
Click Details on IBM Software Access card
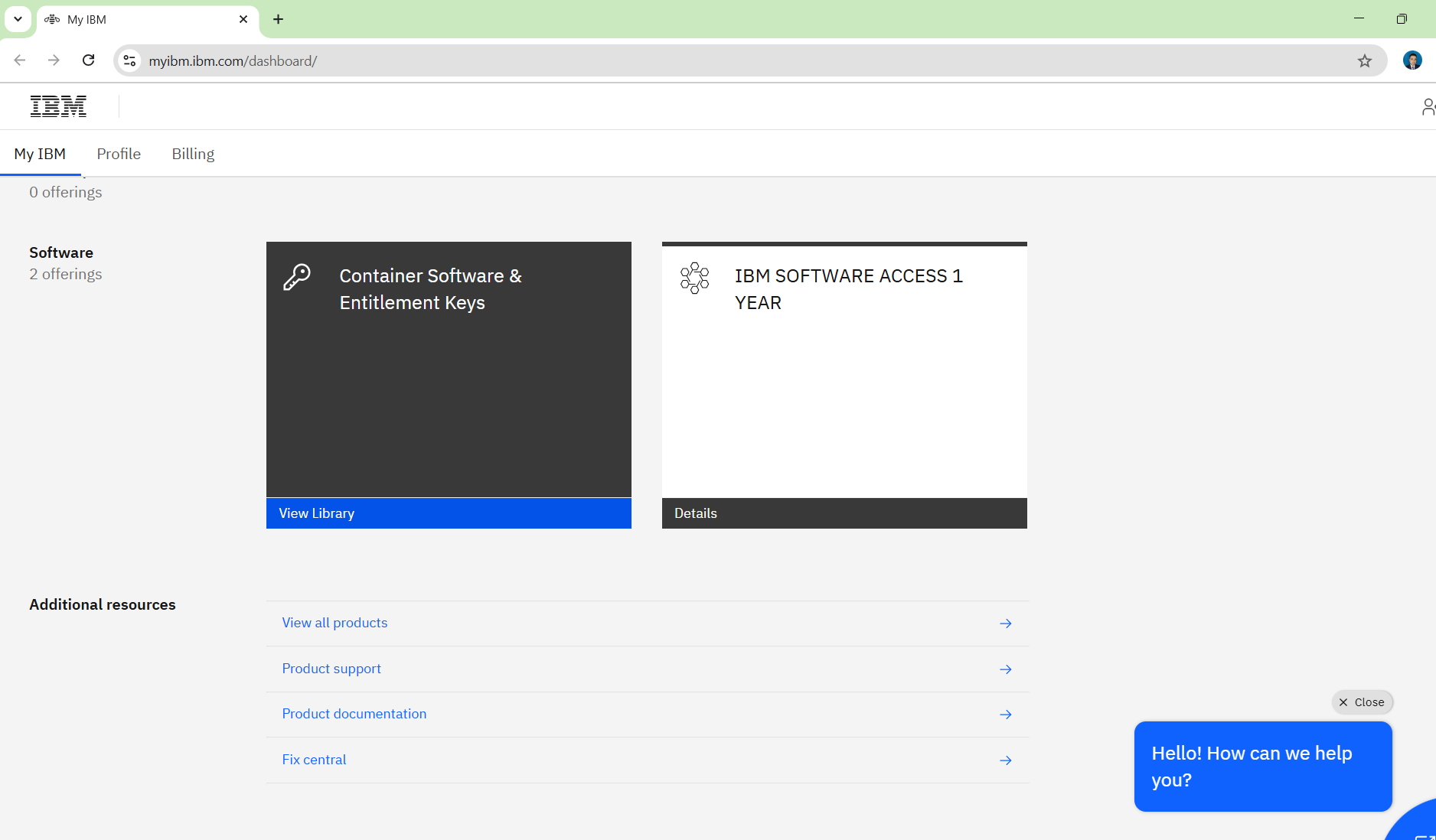pos(844,513)
